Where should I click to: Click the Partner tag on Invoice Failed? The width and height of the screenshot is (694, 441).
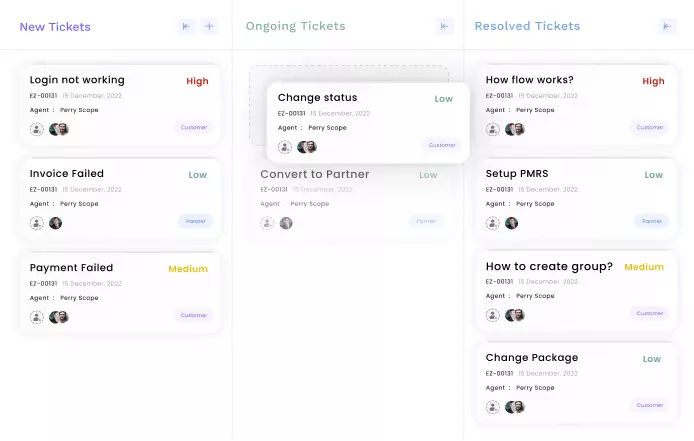coord(196,221)
